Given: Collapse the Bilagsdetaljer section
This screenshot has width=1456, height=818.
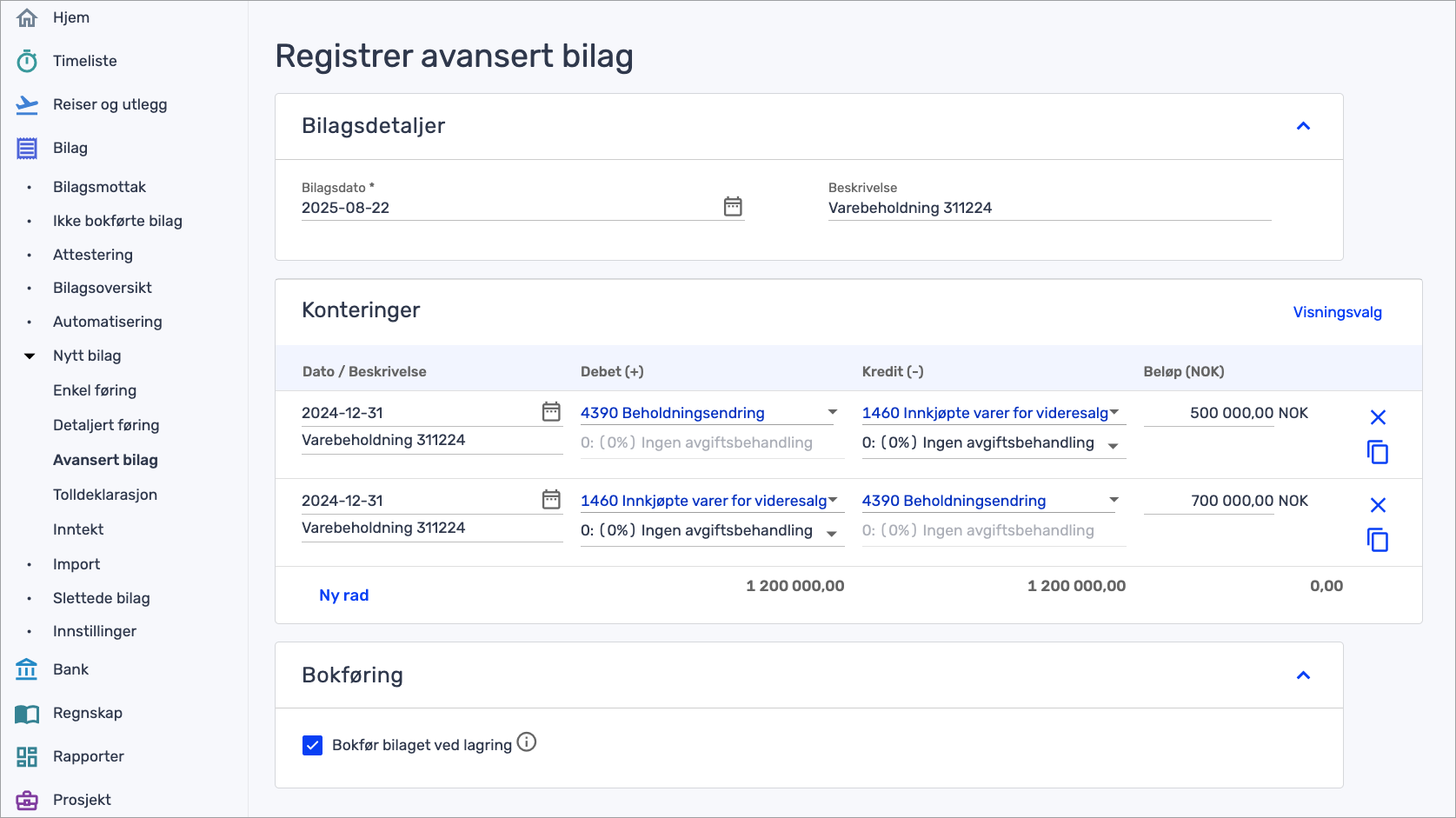Looking at the screenshot, I should (x=1303, y=126).
